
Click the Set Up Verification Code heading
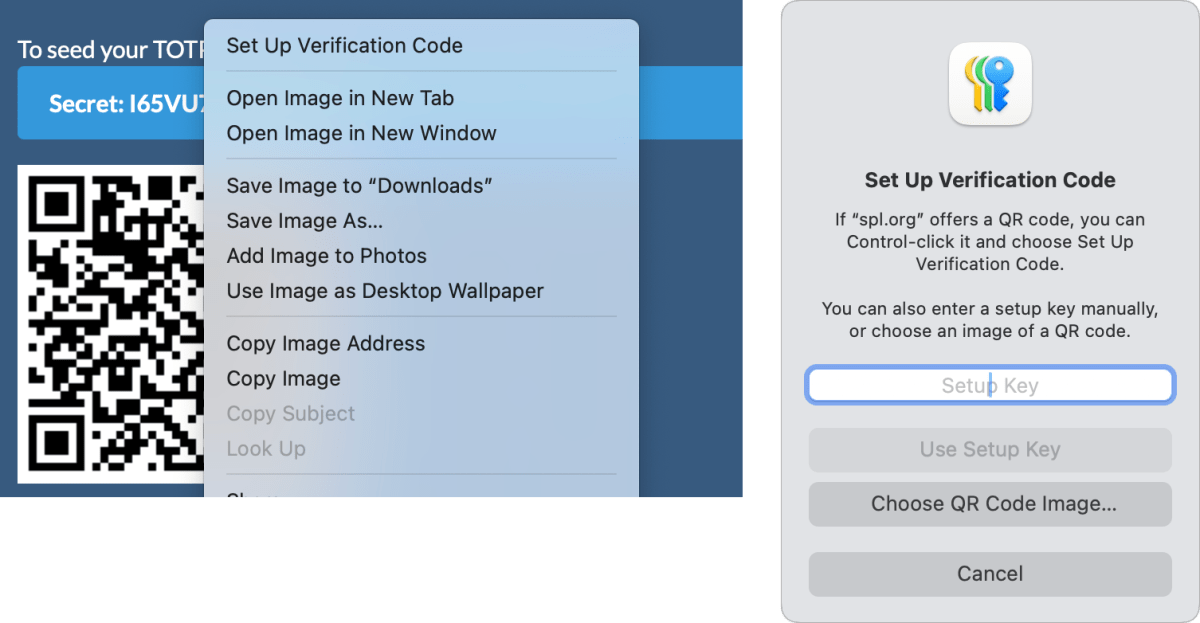(x=989, y=181)
